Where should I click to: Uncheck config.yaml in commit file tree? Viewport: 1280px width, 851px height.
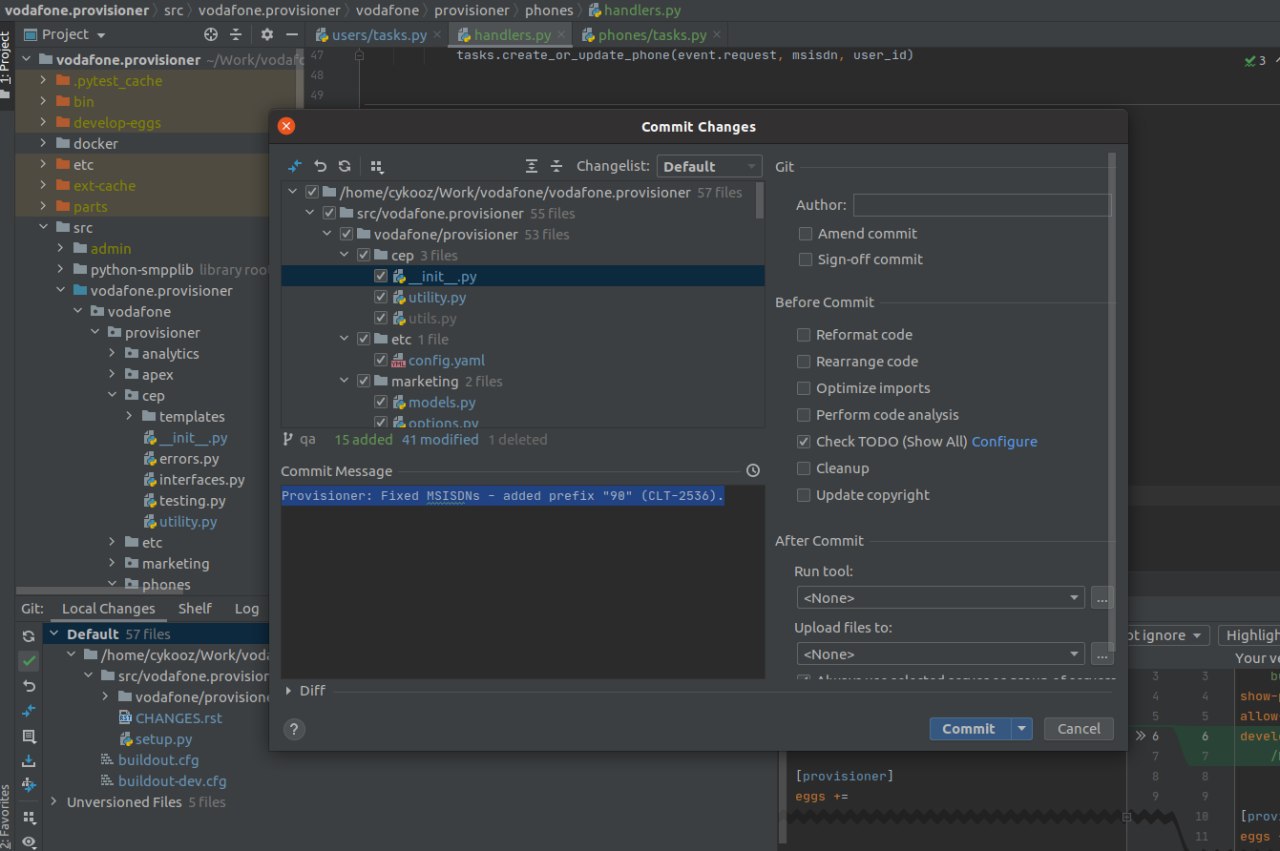point(381,360)
